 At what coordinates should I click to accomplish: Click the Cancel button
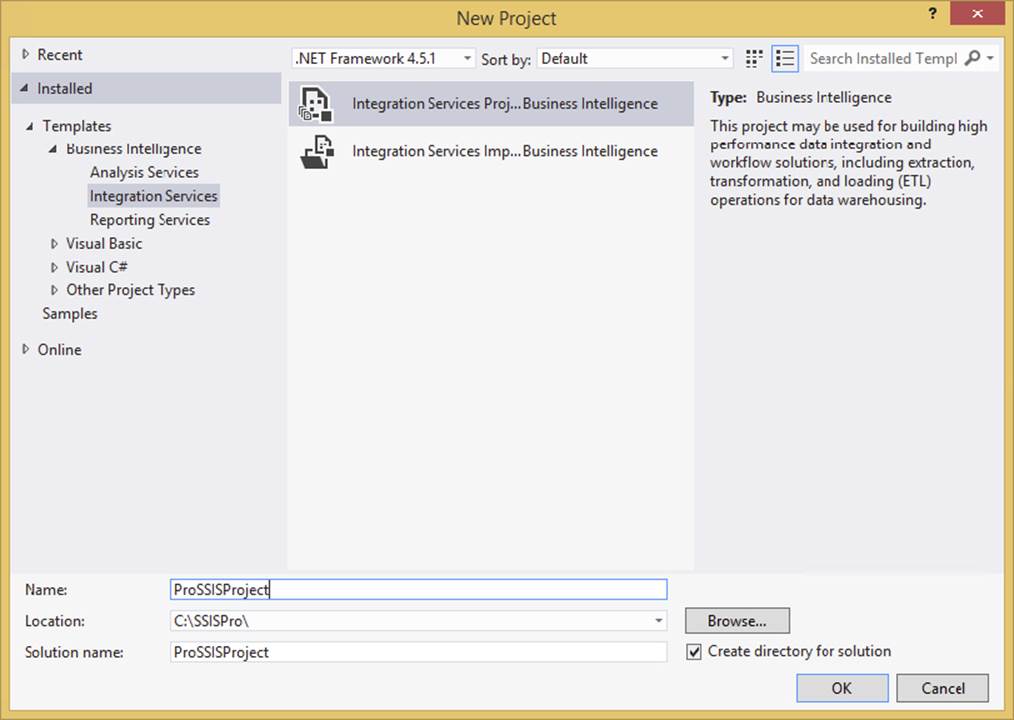942,688
